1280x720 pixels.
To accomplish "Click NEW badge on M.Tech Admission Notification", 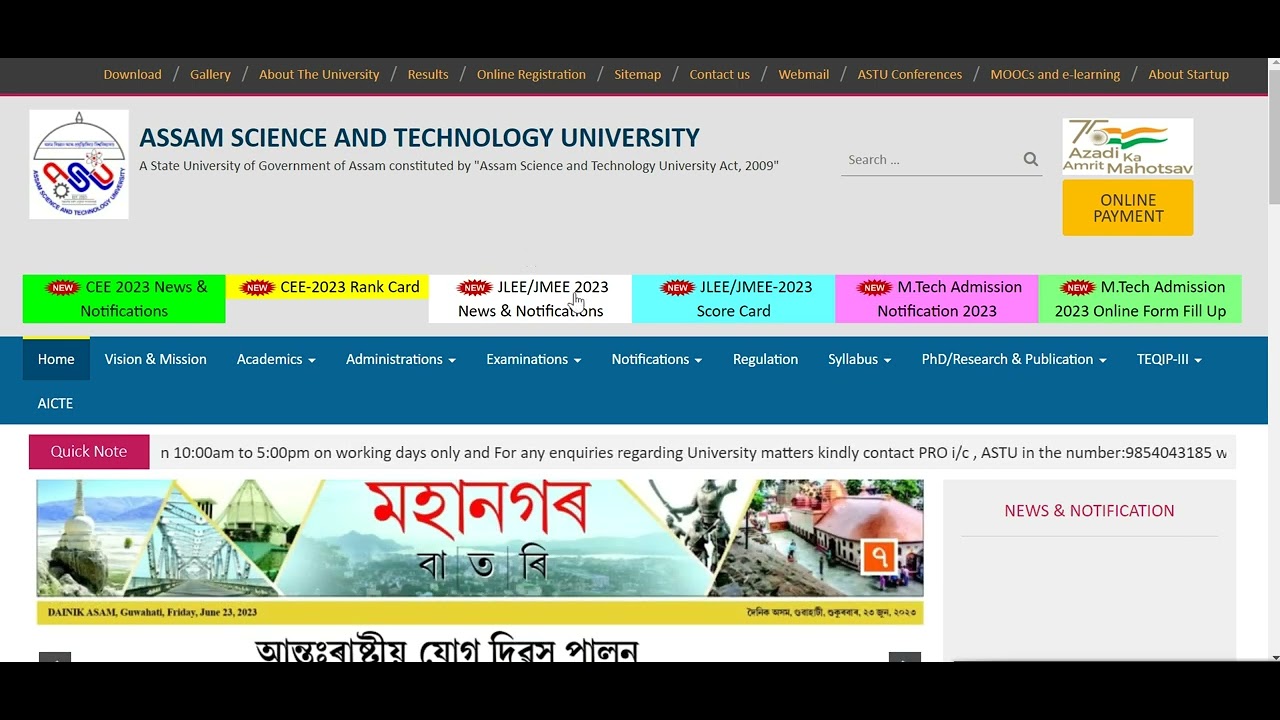I will (x=875, y=288).
